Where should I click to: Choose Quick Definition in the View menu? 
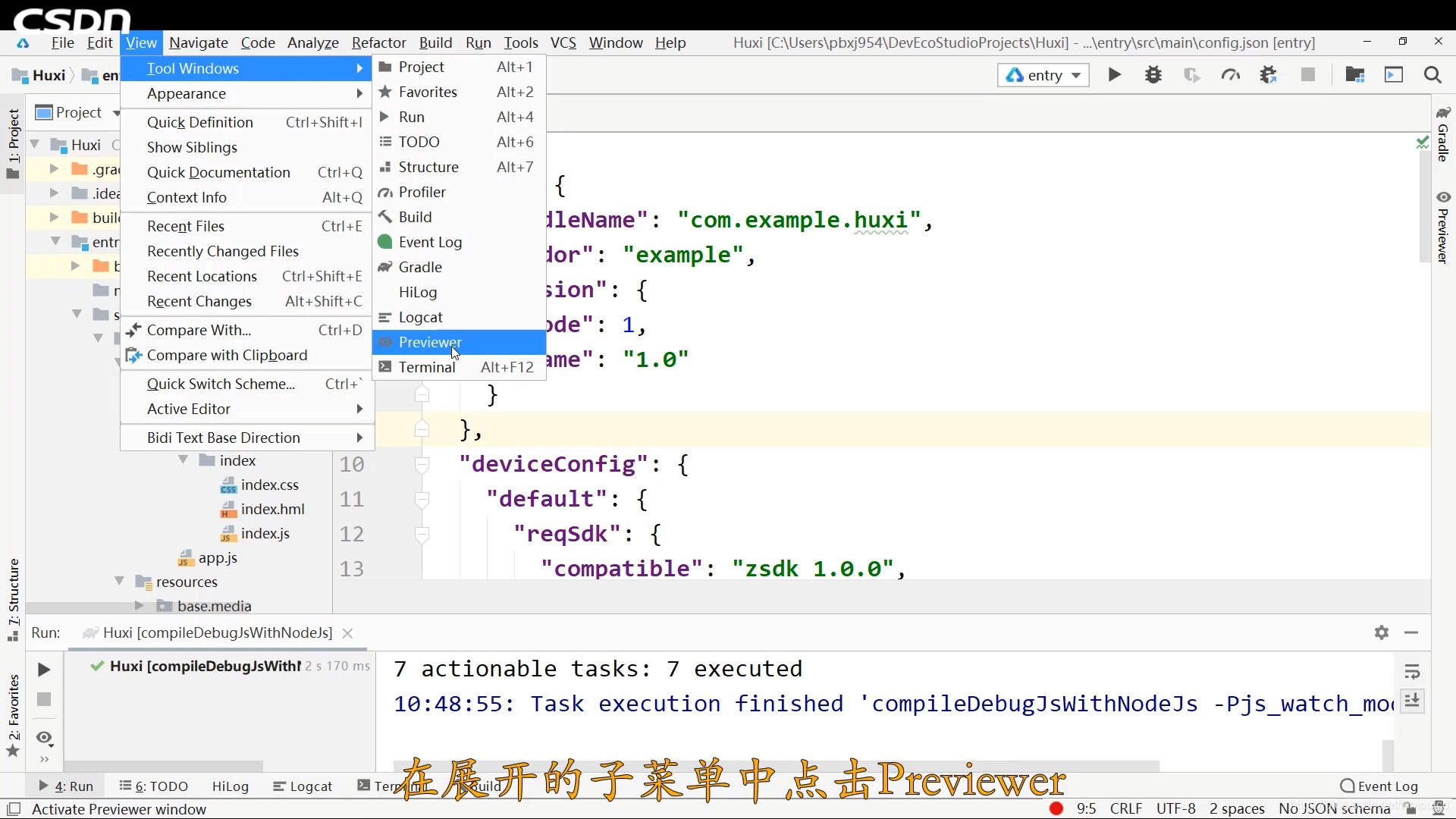[x=246, y=122]
